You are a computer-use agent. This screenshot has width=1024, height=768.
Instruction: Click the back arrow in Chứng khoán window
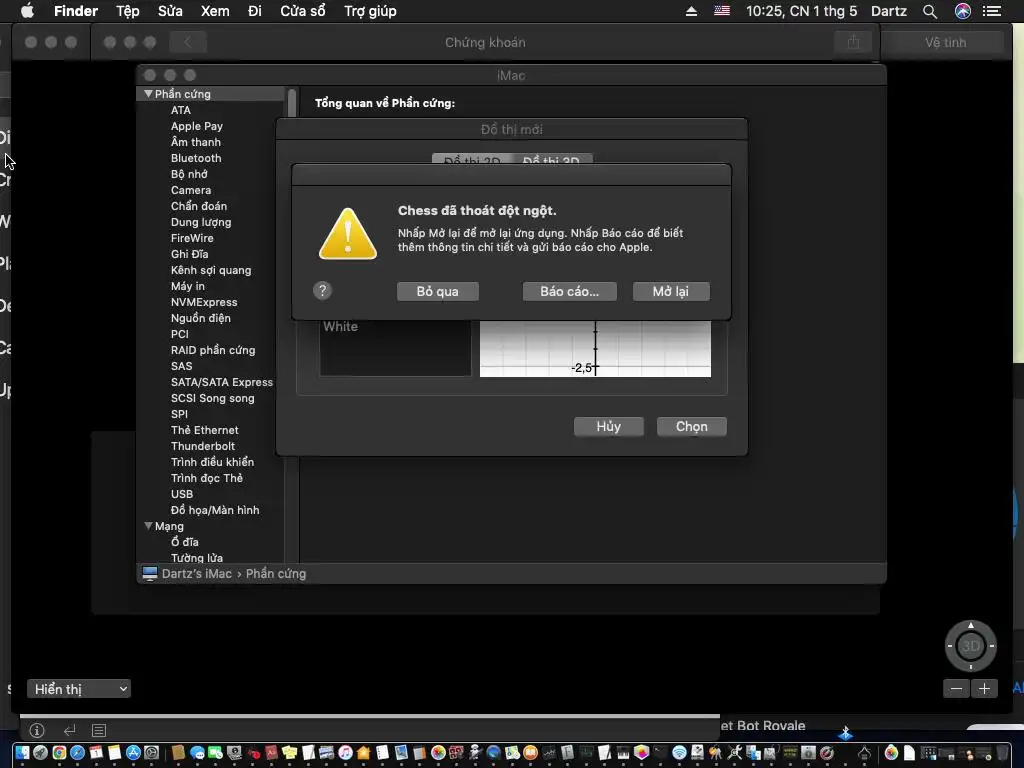pyautogui.click(x=187, y=42)
